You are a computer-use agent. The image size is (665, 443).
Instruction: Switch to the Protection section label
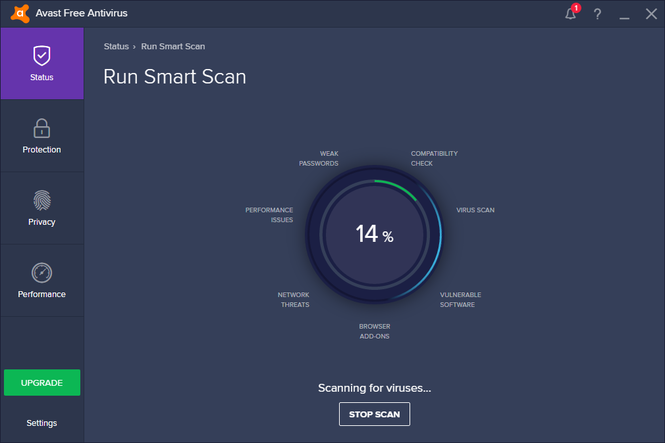42,150
